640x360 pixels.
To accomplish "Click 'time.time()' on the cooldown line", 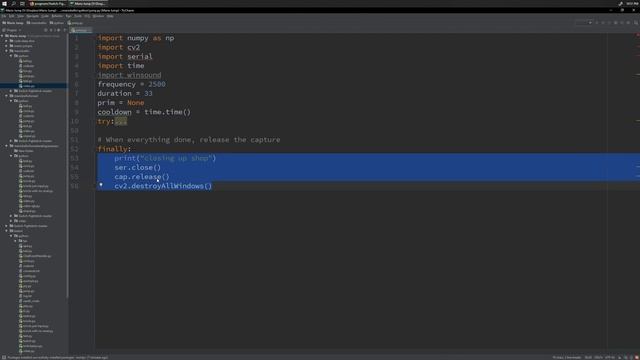I will coord(167,112).
